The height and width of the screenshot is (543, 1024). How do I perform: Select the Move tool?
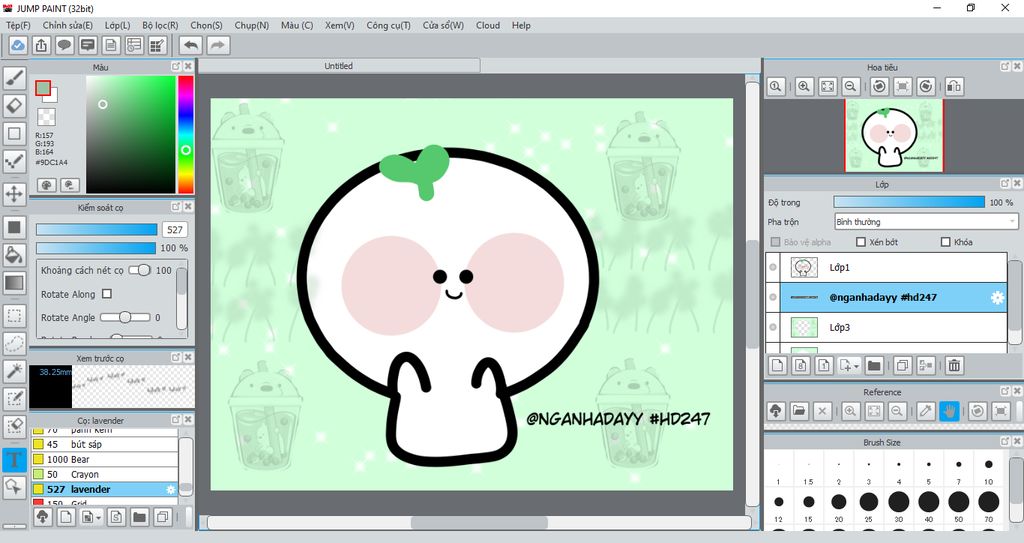14,194
